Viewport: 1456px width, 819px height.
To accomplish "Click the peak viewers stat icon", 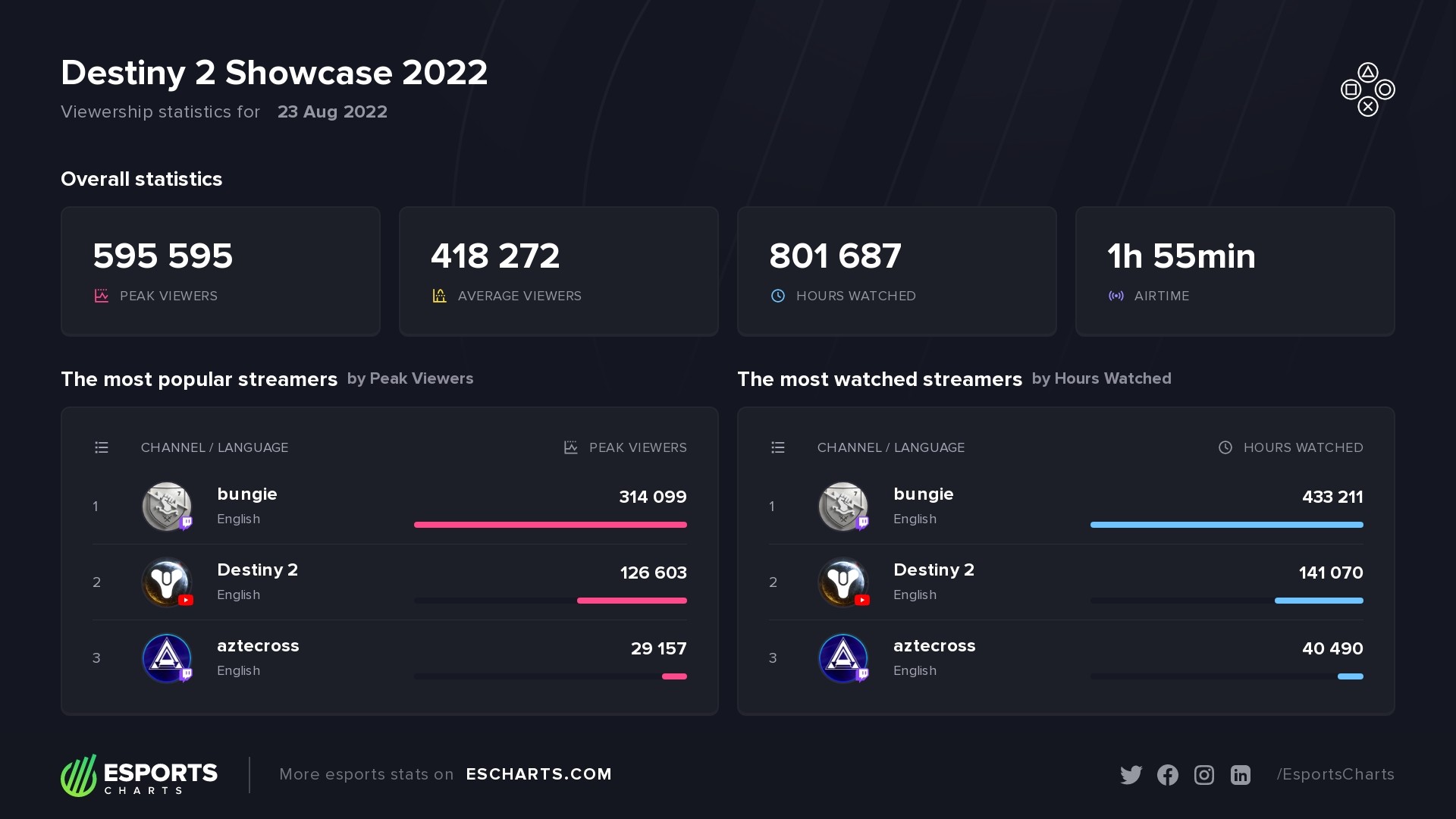I will 102,296.
